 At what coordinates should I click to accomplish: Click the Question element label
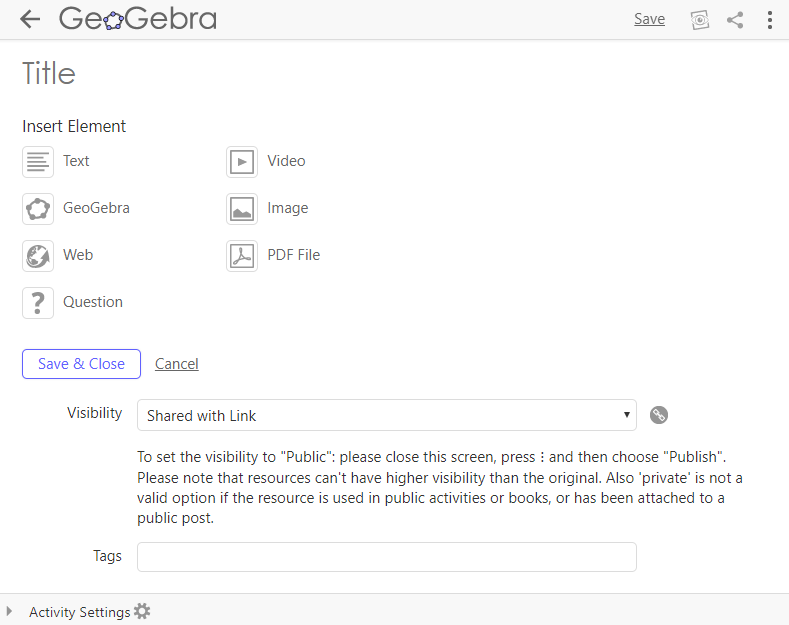tap(93, 302)
